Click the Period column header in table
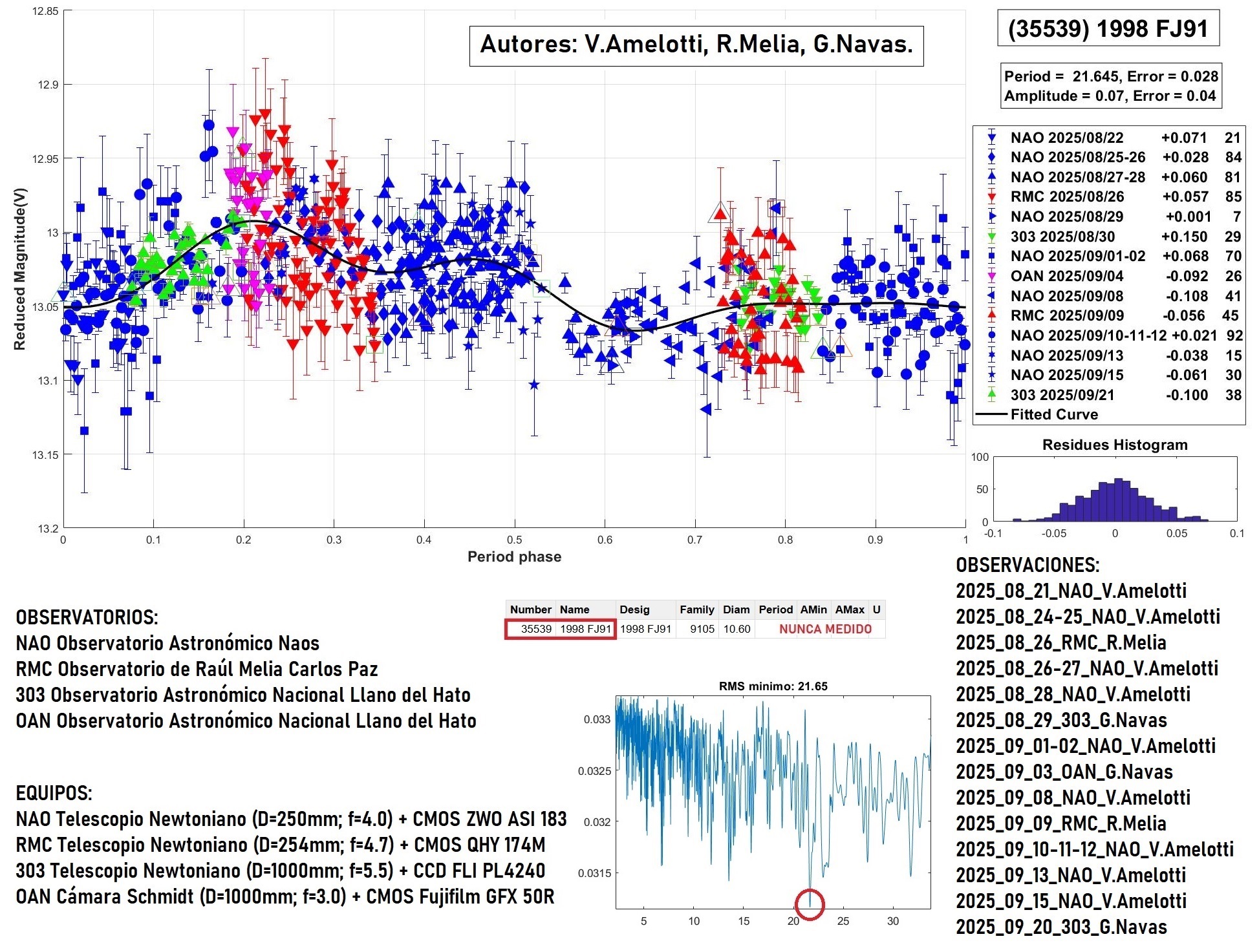This screenshot has width=1259, height=952. tap(775, 609)
